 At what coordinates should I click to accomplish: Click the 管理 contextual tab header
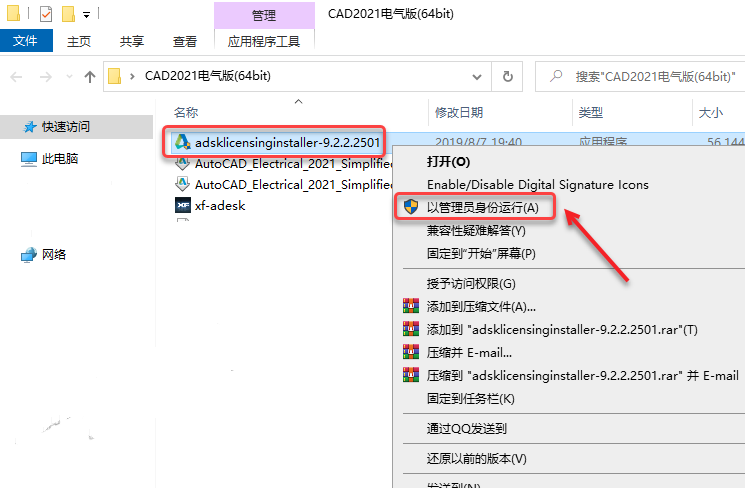(264, 15)
